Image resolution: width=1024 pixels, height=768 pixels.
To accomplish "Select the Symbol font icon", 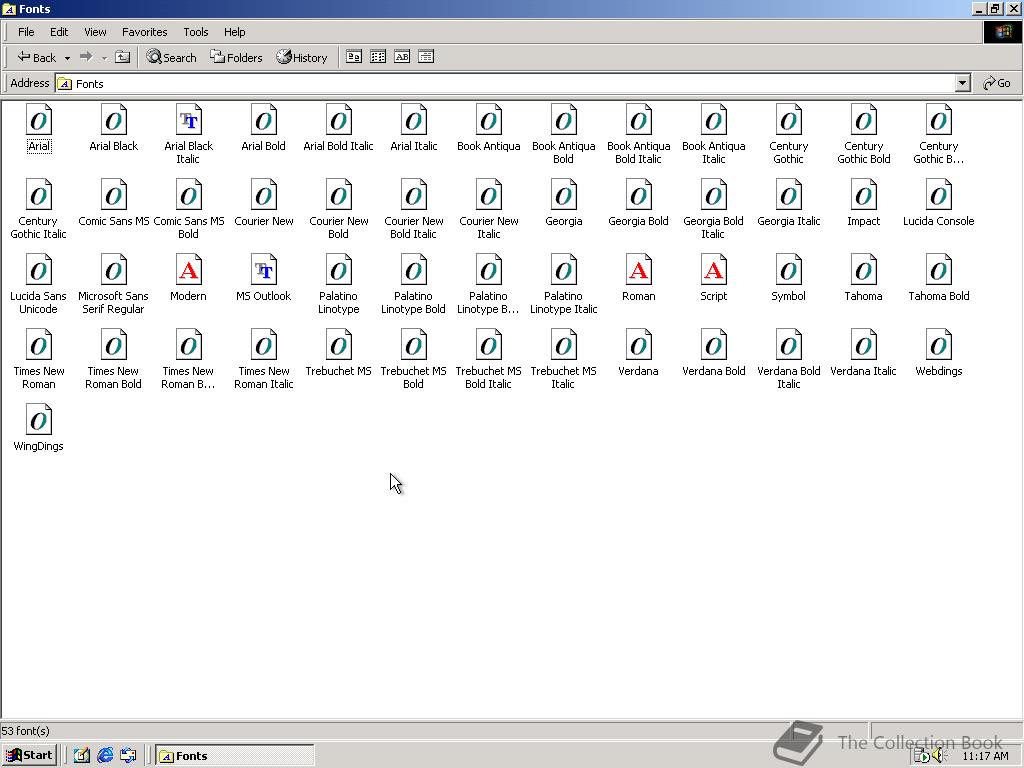I will coord(788,278).
